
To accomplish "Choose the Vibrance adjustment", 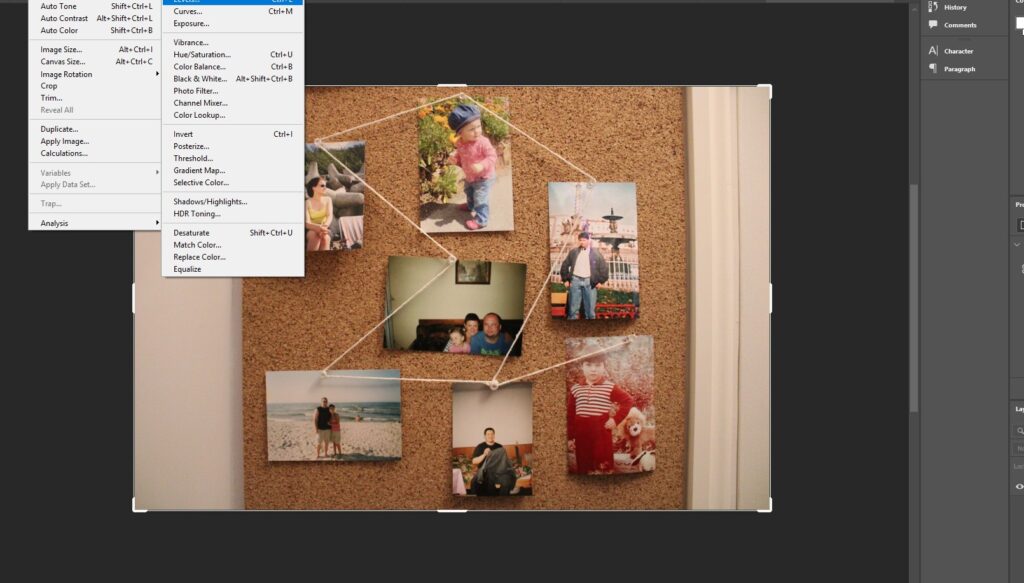I will coord(232,42).
